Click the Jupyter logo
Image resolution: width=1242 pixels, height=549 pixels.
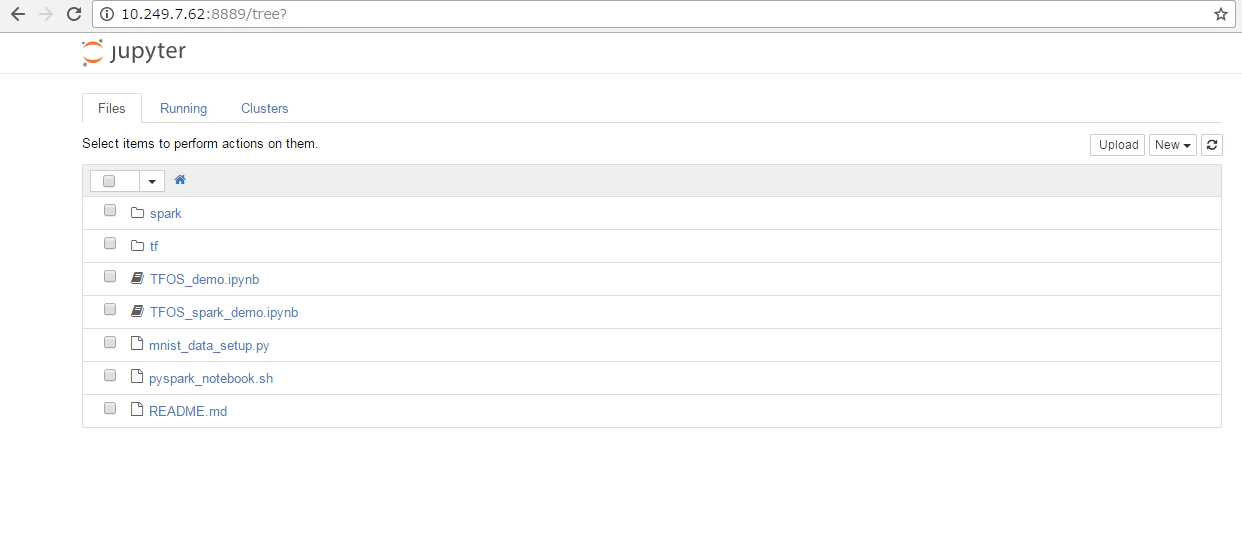pos(133,52)
